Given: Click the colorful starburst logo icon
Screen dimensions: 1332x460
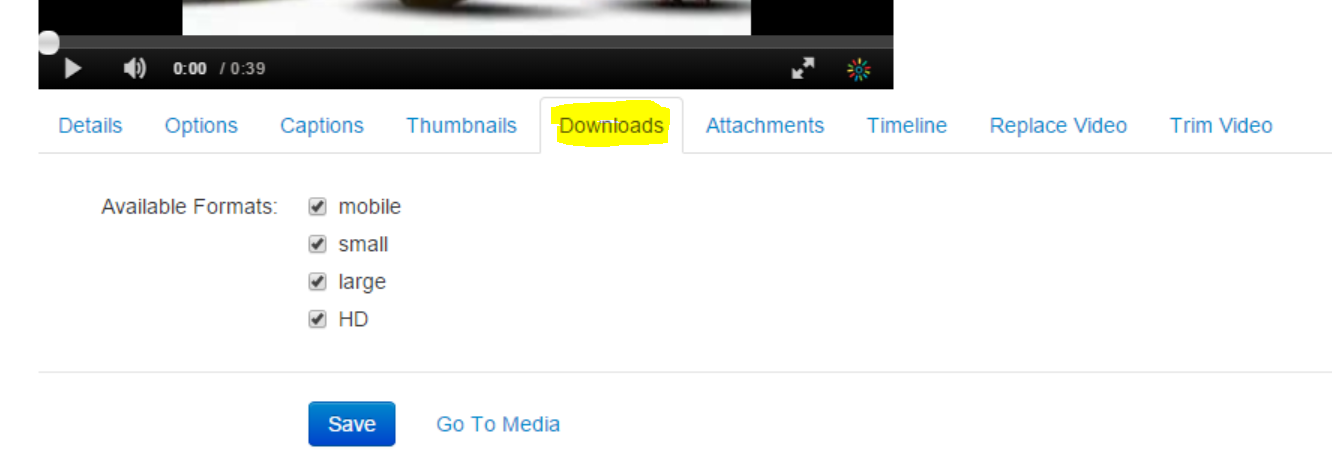Looking at the screenshot, I should pyautogui.click(x=858, y=69).
